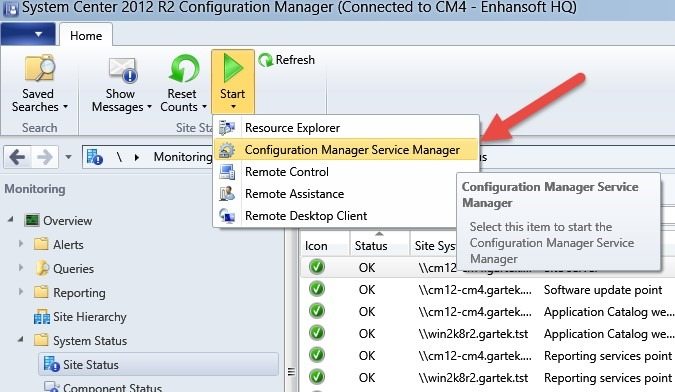Collapse the System Status tree node
This screenshot has height=392, width=675.
click(x=21, y=340)
